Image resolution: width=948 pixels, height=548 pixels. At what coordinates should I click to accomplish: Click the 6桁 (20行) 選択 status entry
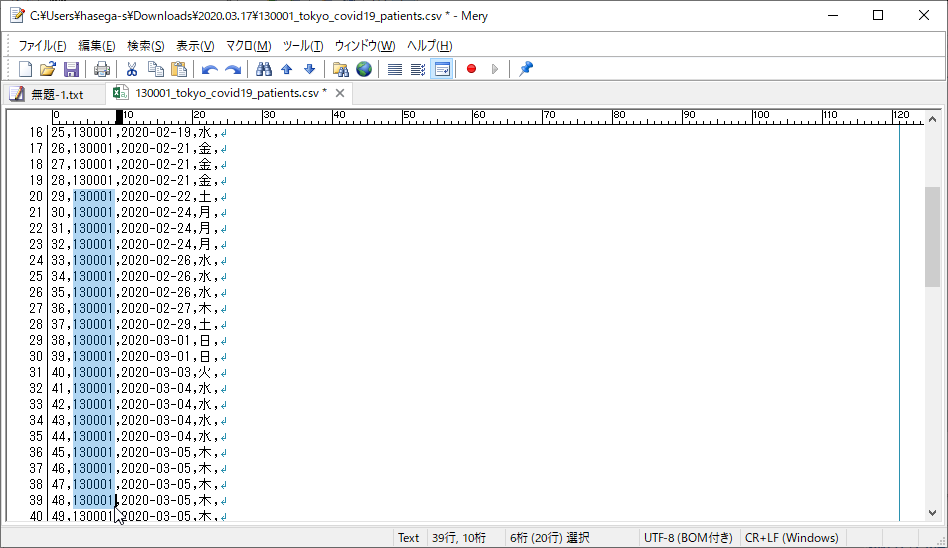550,538
